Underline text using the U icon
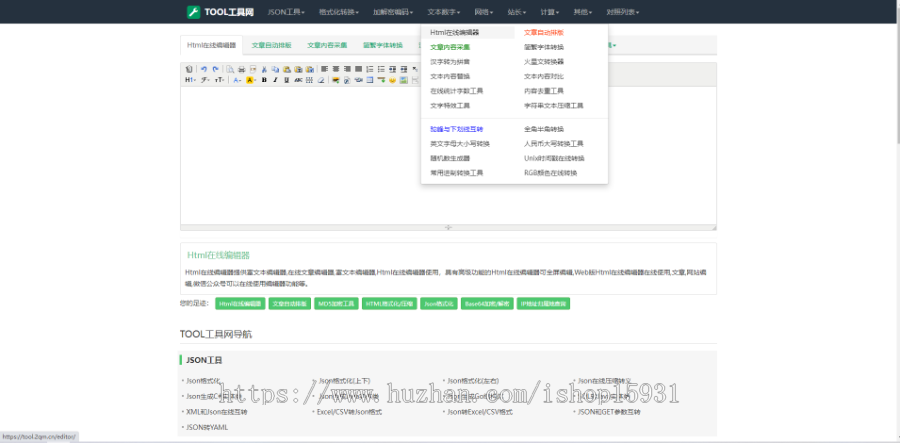 click(286, 80)
